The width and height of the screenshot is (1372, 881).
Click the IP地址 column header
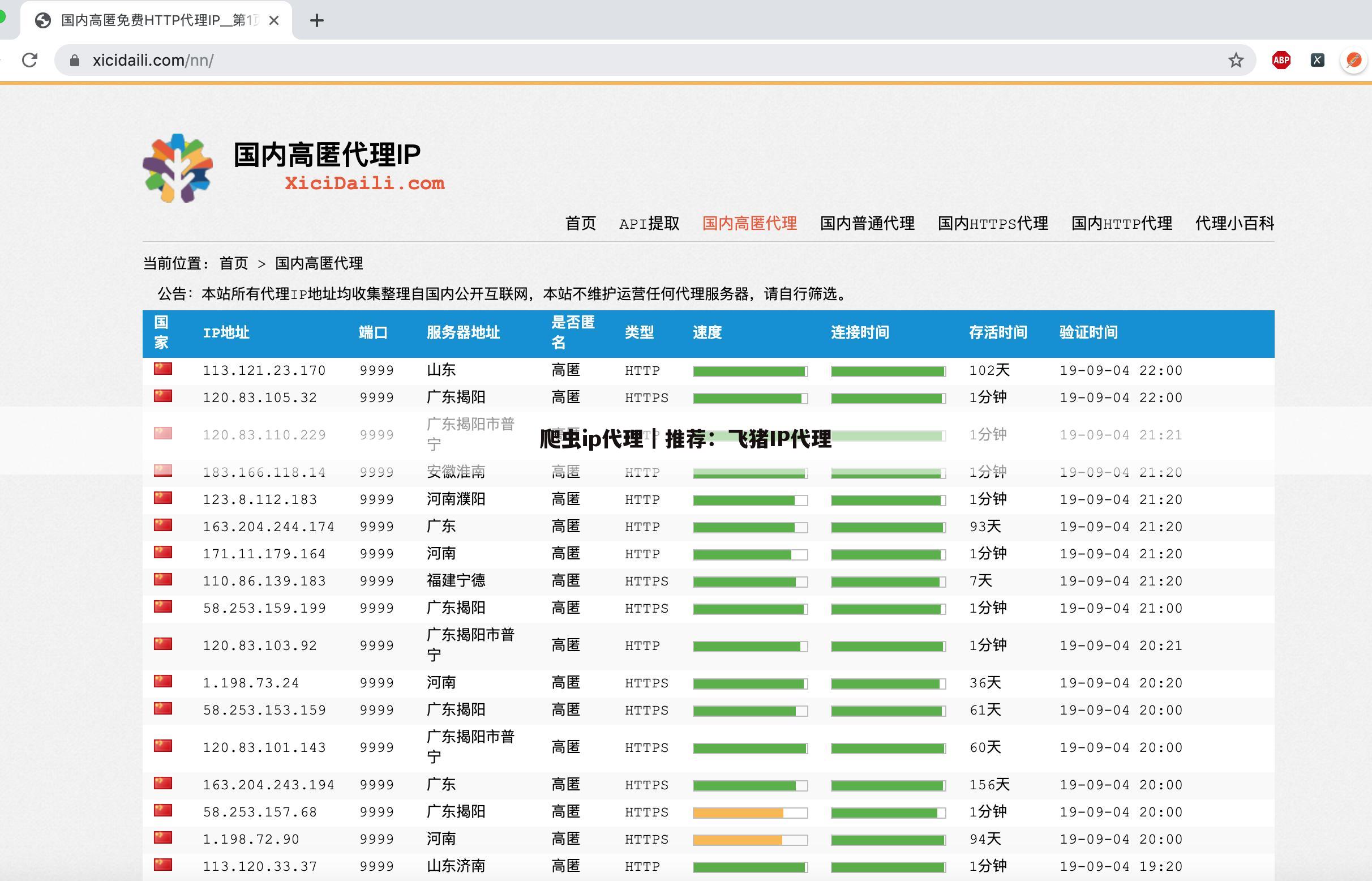226,333
